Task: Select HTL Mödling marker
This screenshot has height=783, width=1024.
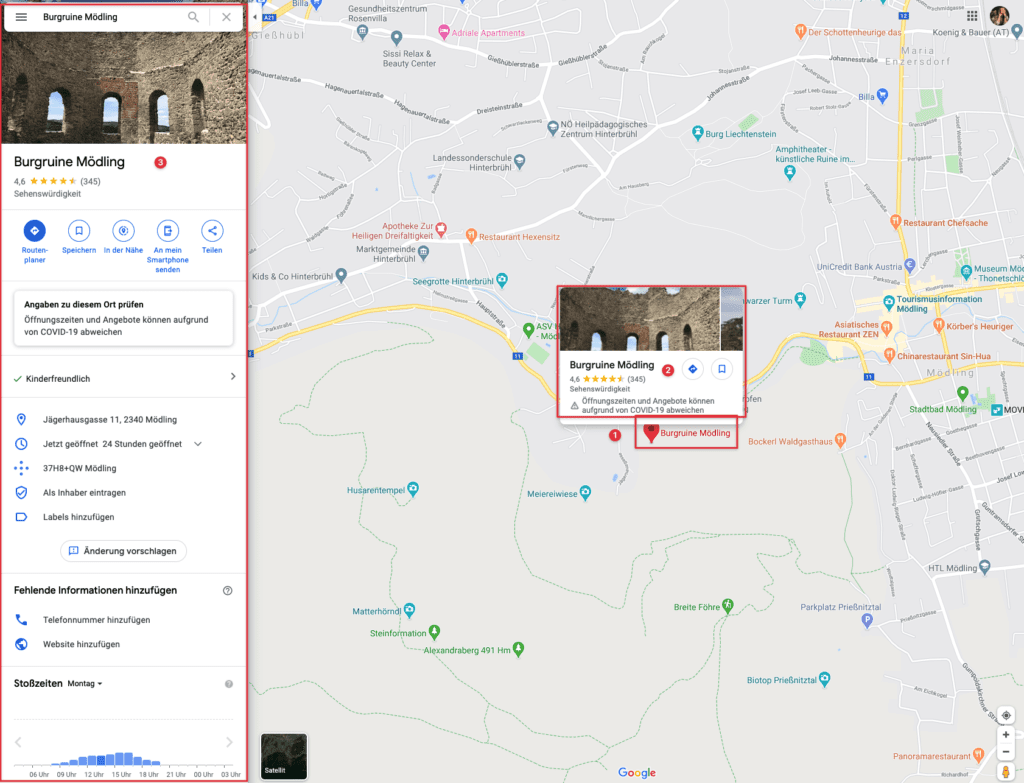Action: (x=984, y=567)
